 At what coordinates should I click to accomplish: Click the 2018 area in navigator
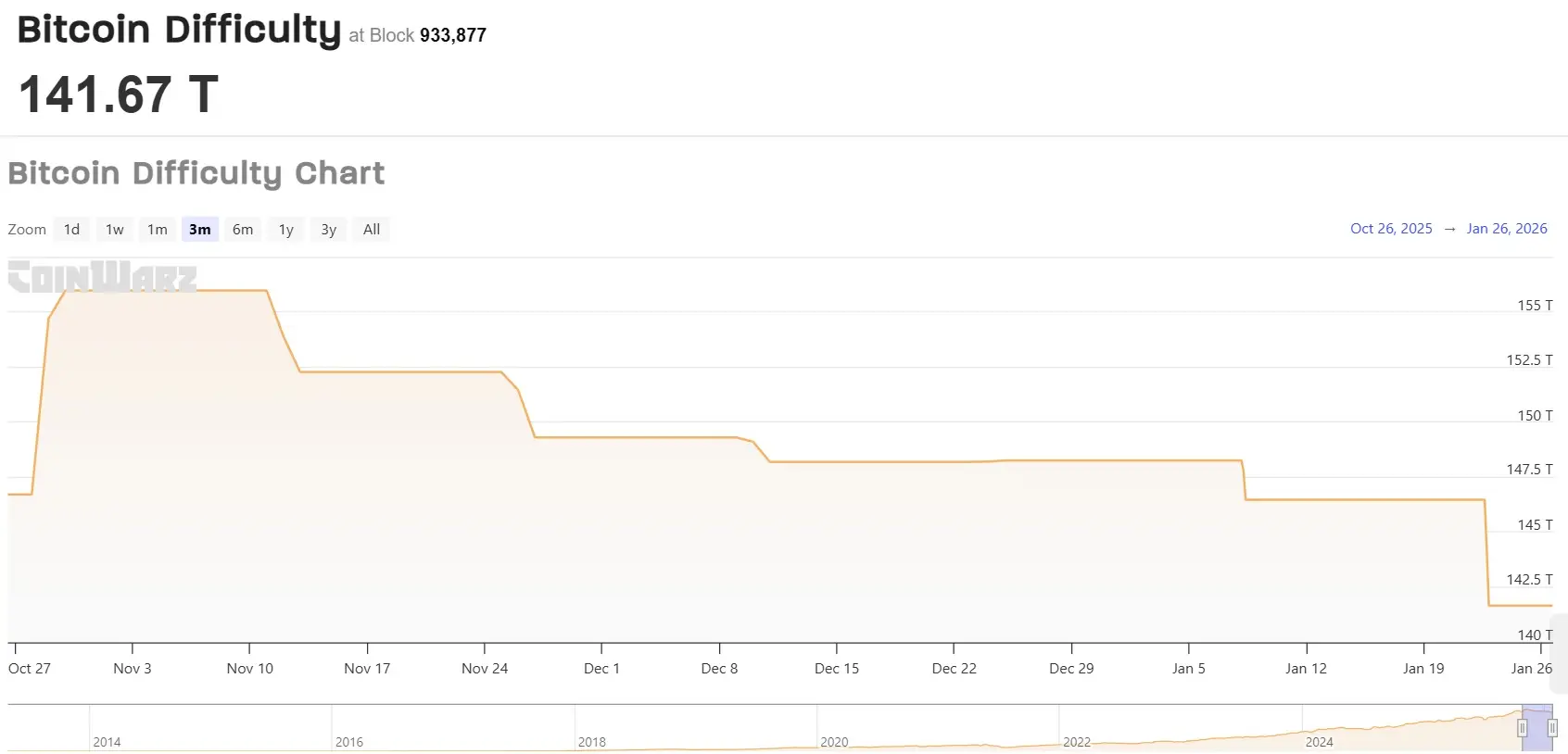591,732
